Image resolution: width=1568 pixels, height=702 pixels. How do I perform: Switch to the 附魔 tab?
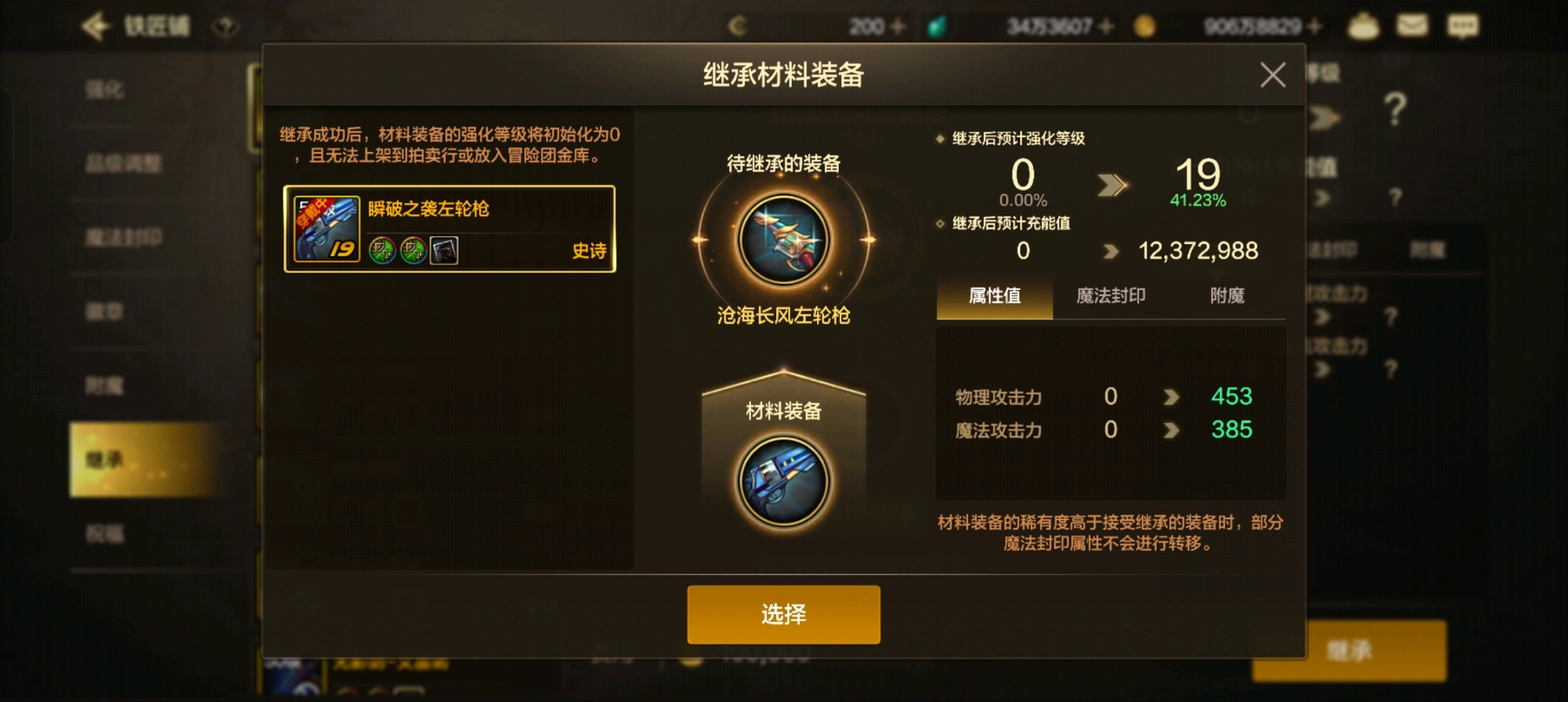pyautogui.click(x=1227, y=296)
